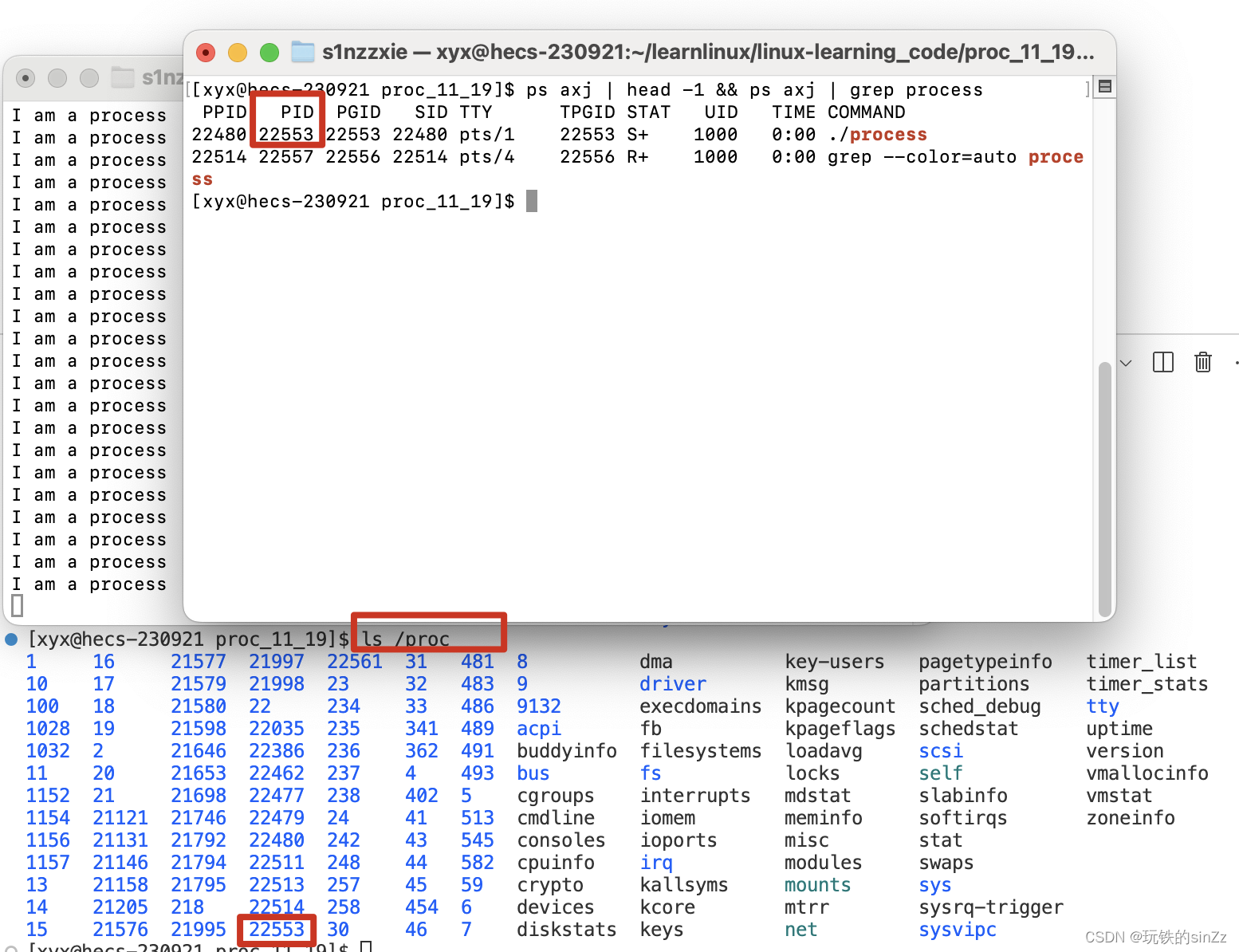Click the split editor panel icon
The image size is (1239, 952).
point(1163,362)
